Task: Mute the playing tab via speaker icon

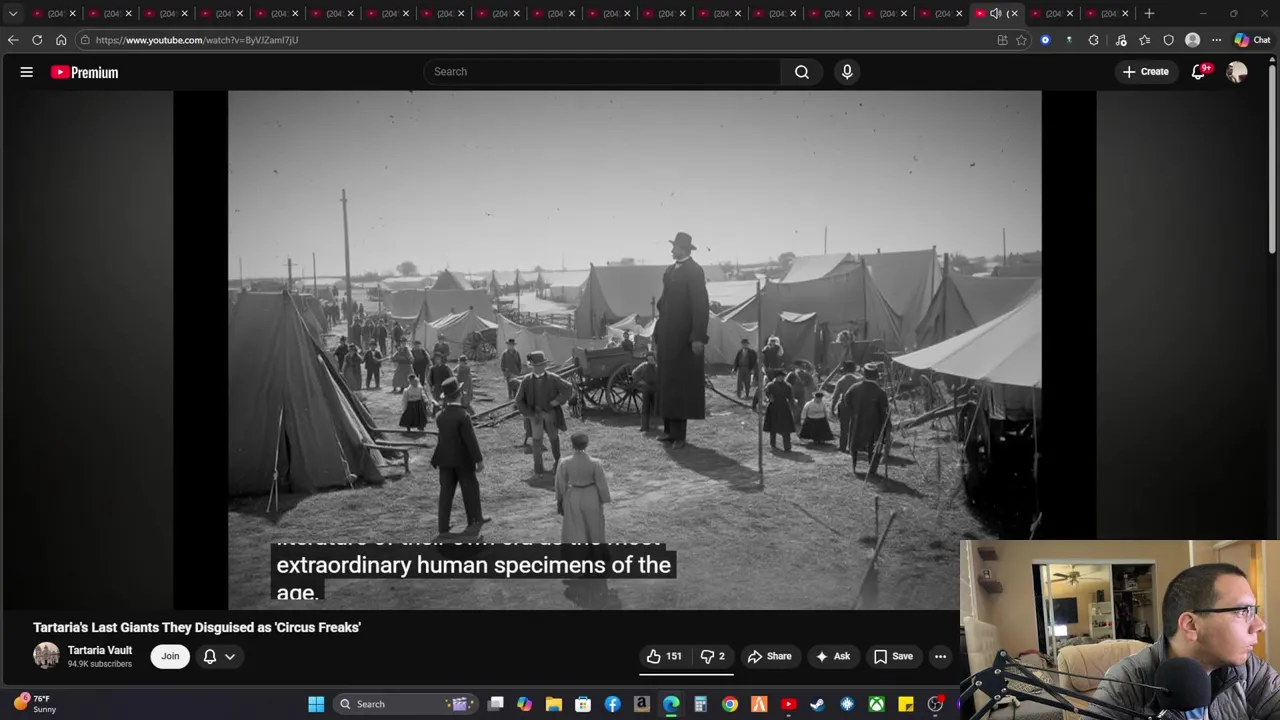Action: tap(995, 13)
